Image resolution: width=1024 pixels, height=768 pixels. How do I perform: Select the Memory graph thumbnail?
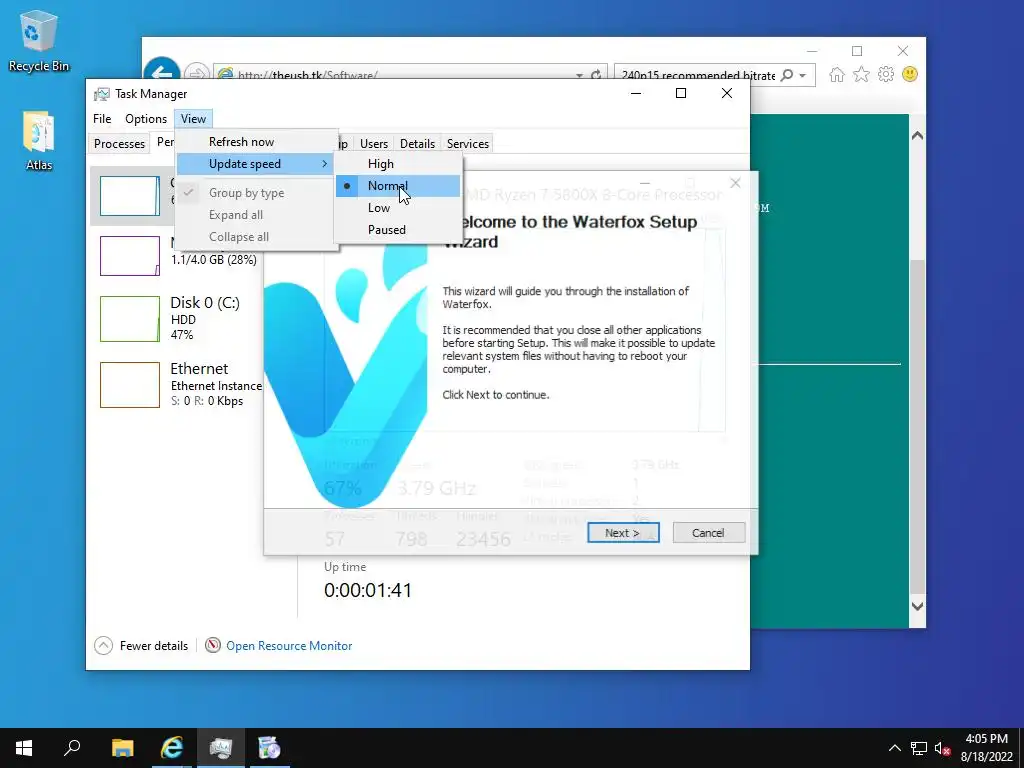click(129, 256)
